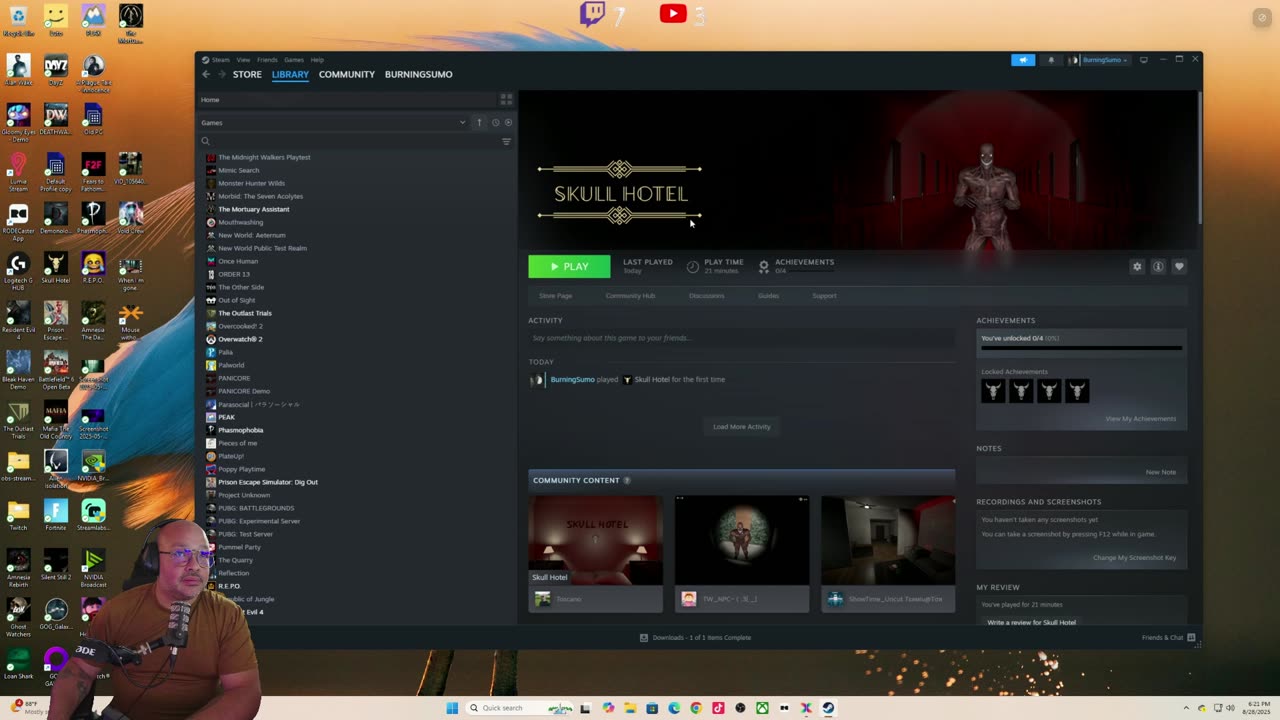Click the Steam content vertical scrollbar
1280x720 pixels.
click(x=1199, y=157)
